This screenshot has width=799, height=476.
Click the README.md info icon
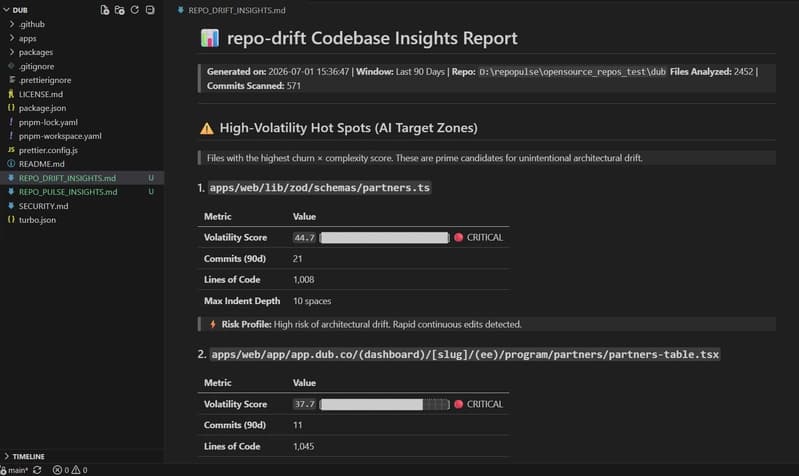click(x=11, y=164)
